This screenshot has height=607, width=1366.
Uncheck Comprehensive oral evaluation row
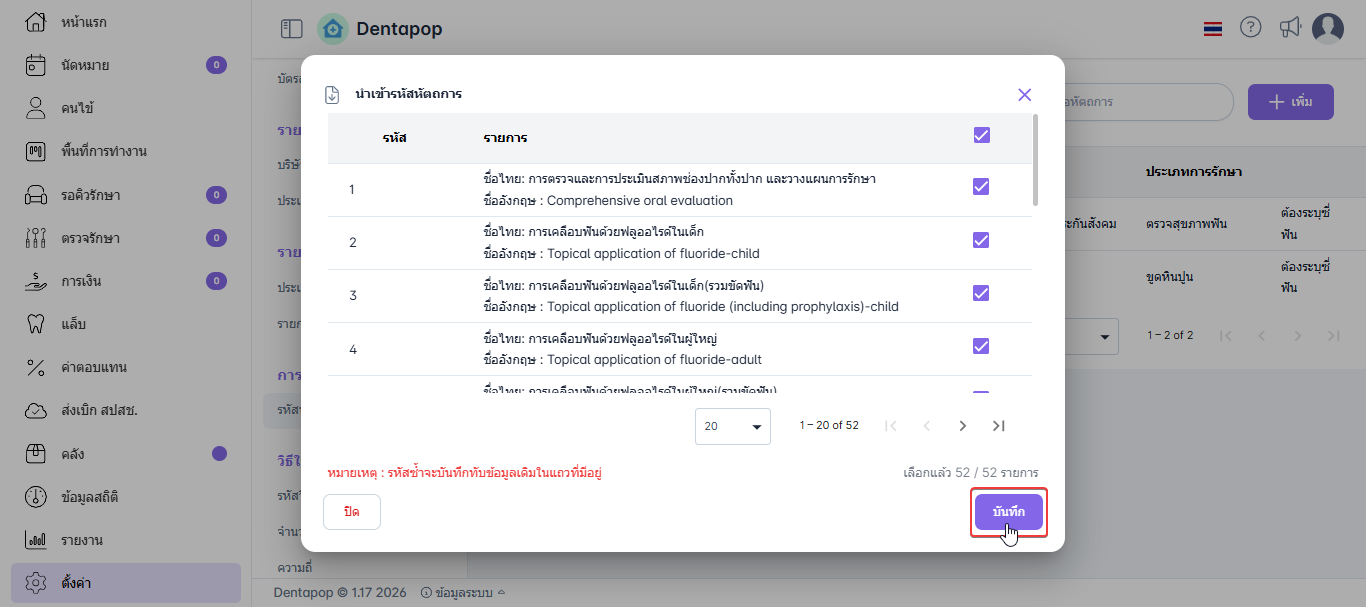coord(981,187)
